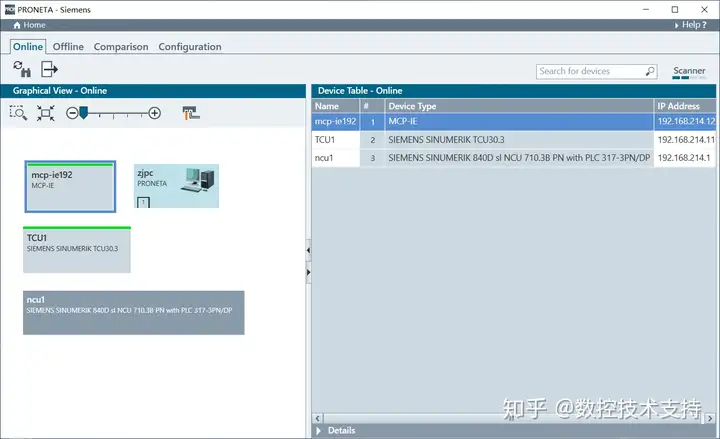Image resolution: width=720 pixels, height=439 pixels.
Task: Collapse graphical view with left splitter arrow
Action: point(308,250)
